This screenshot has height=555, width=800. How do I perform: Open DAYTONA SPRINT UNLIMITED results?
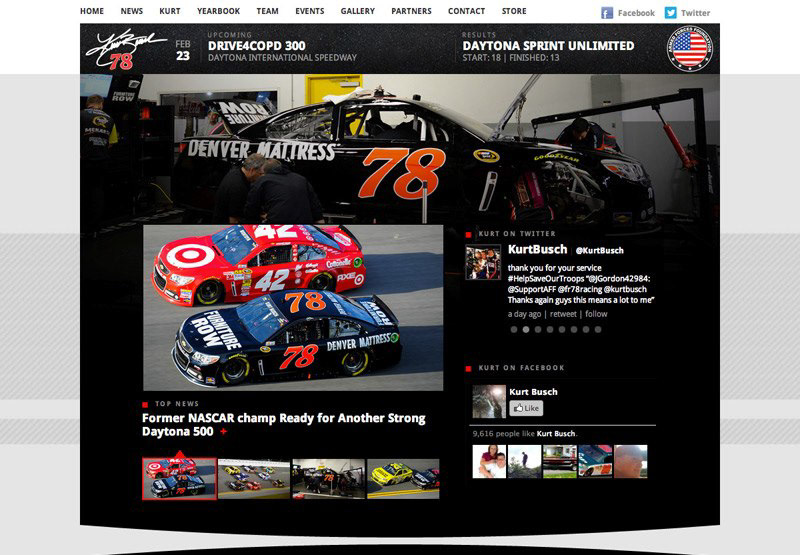(x=548, y=46)
